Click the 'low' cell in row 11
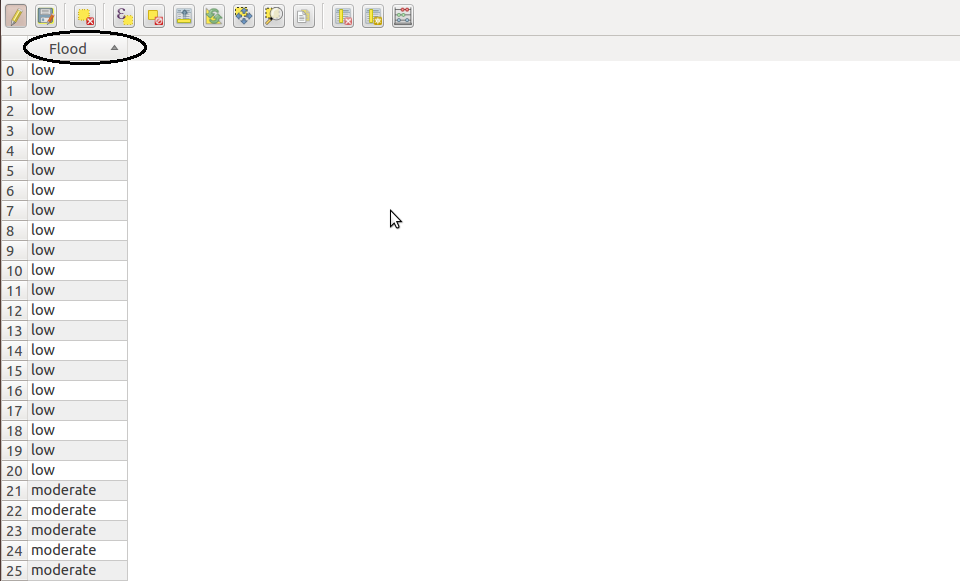This screenshot has height=581, width=960. [78, 290]
